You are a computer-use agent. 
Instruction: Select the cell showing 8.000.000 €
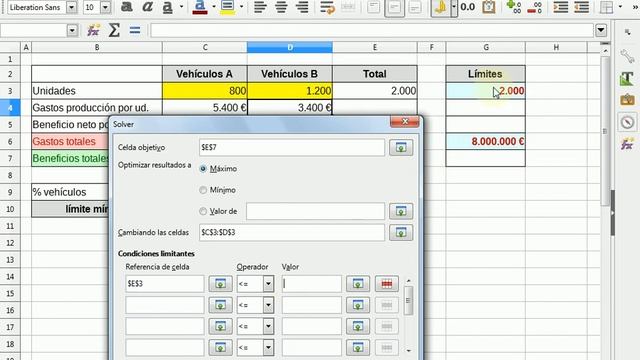(x=486, y=141)
